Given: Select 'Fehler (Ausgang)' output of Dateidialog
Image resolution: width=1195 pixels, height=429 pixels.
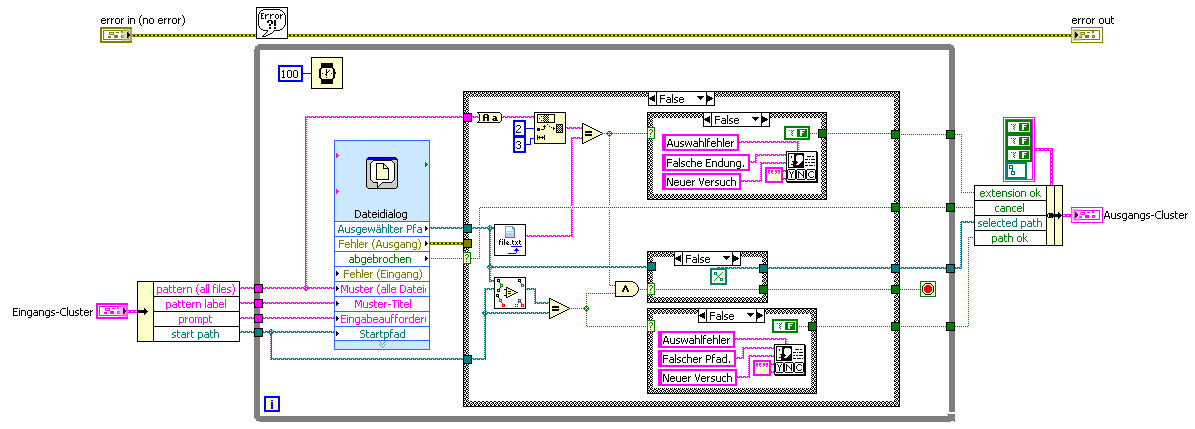Looking at the screenshot, I should 383,244.
